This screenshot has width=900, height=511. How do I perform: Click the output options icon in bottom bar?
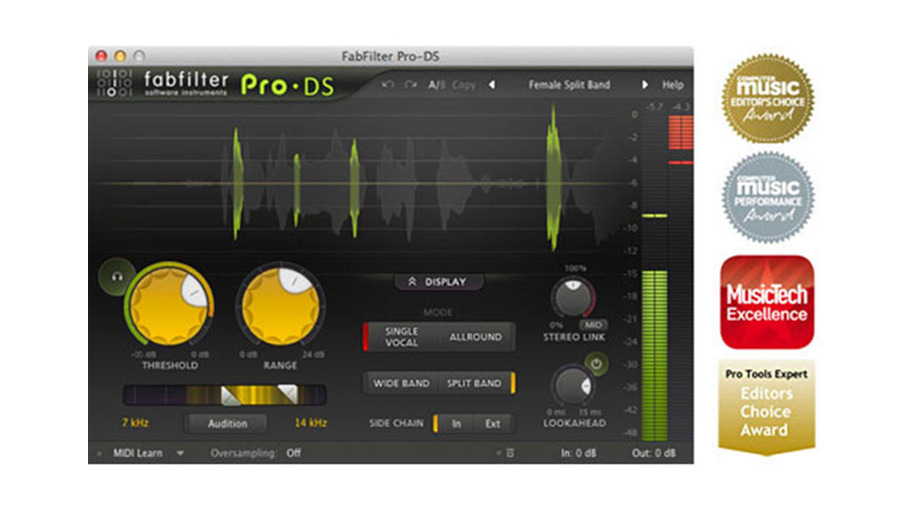[x=510, y=453]
